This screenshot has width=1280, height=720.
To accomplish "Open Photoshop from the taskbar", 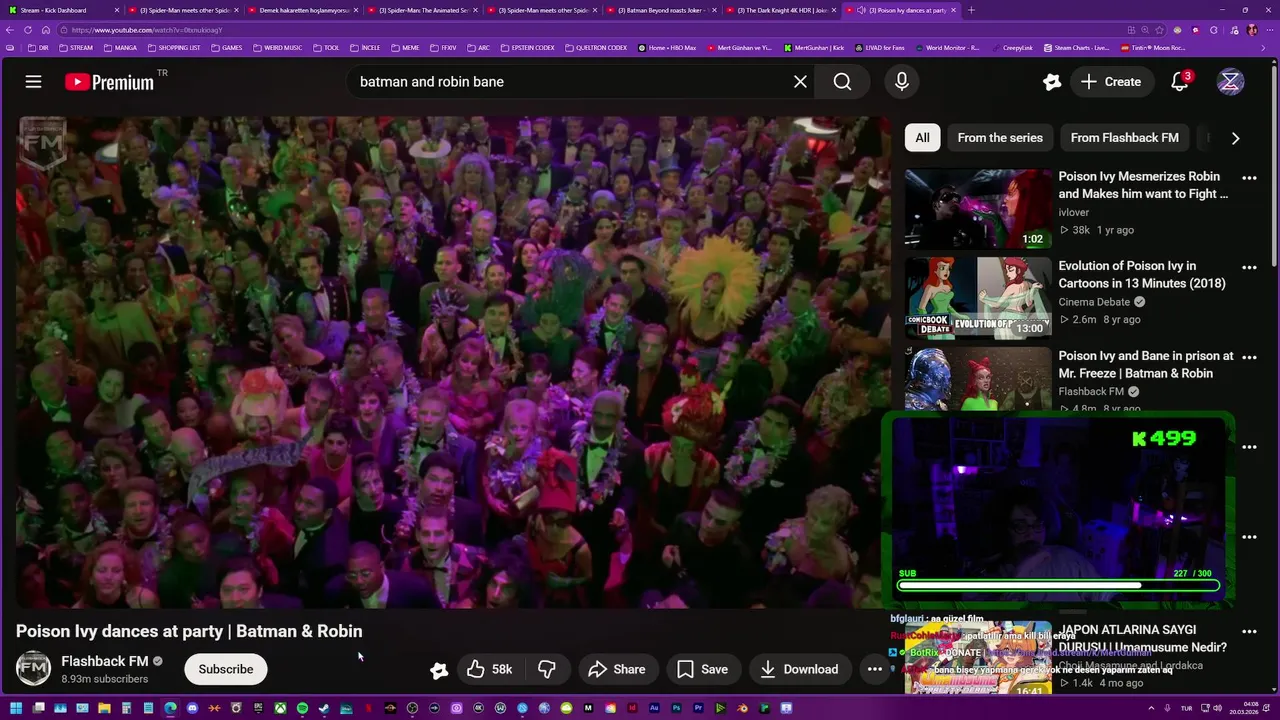I will click(676, 709).
